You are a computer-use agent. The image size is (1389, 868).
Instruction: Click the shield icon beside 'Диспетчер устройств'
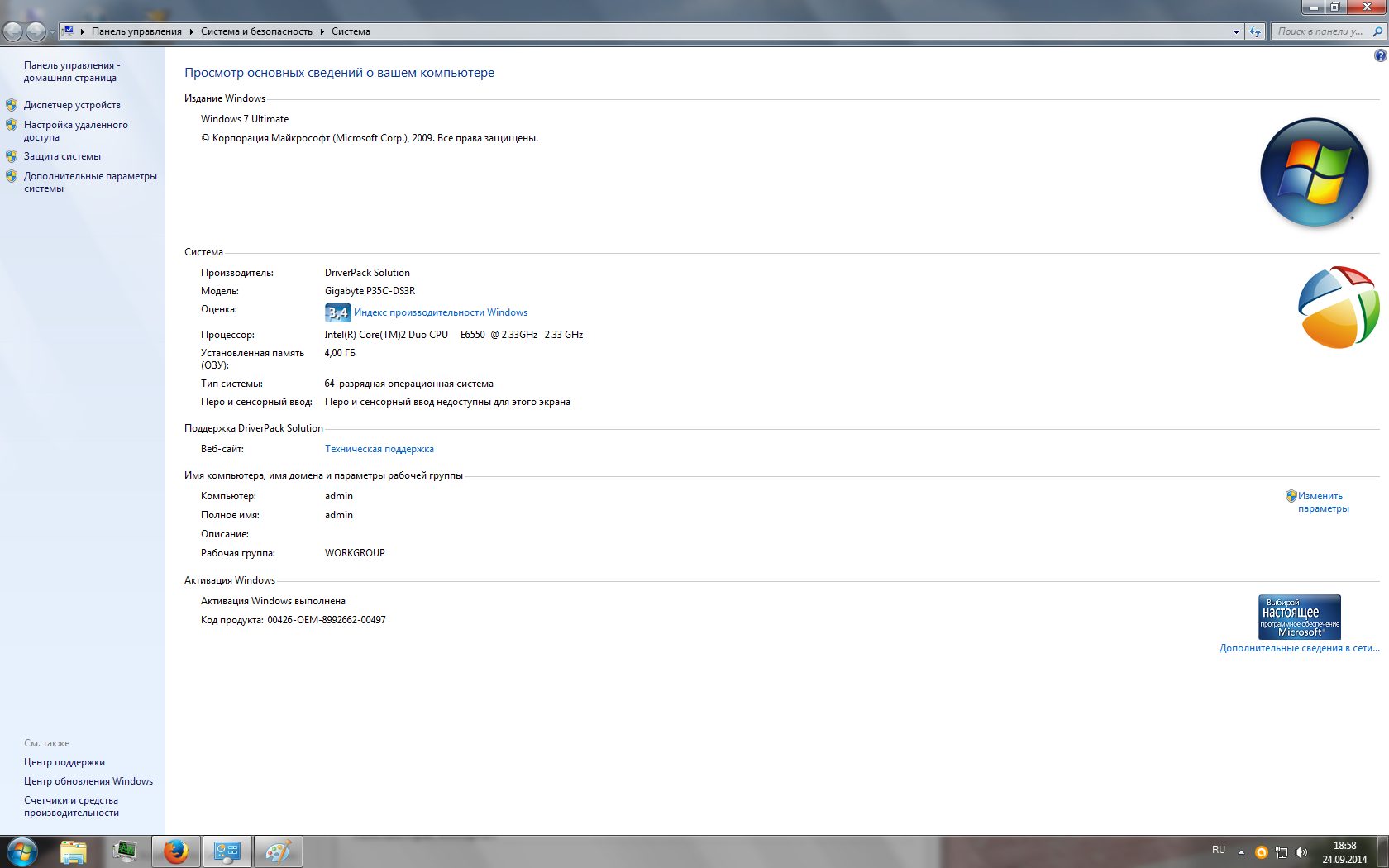tap(12, 105)
